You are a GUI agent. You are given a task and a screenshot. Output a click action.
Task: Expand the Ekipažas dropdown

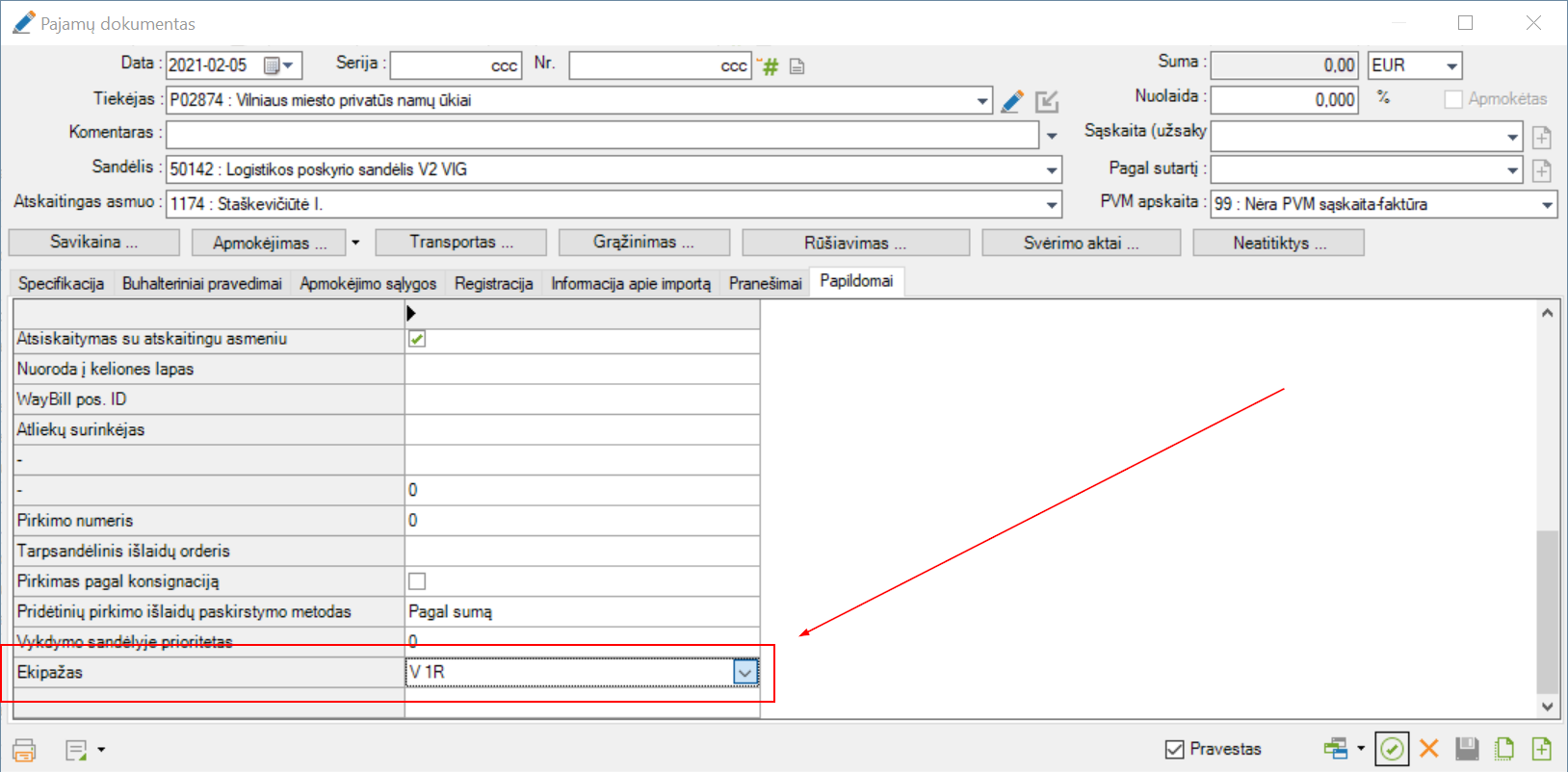745,672
